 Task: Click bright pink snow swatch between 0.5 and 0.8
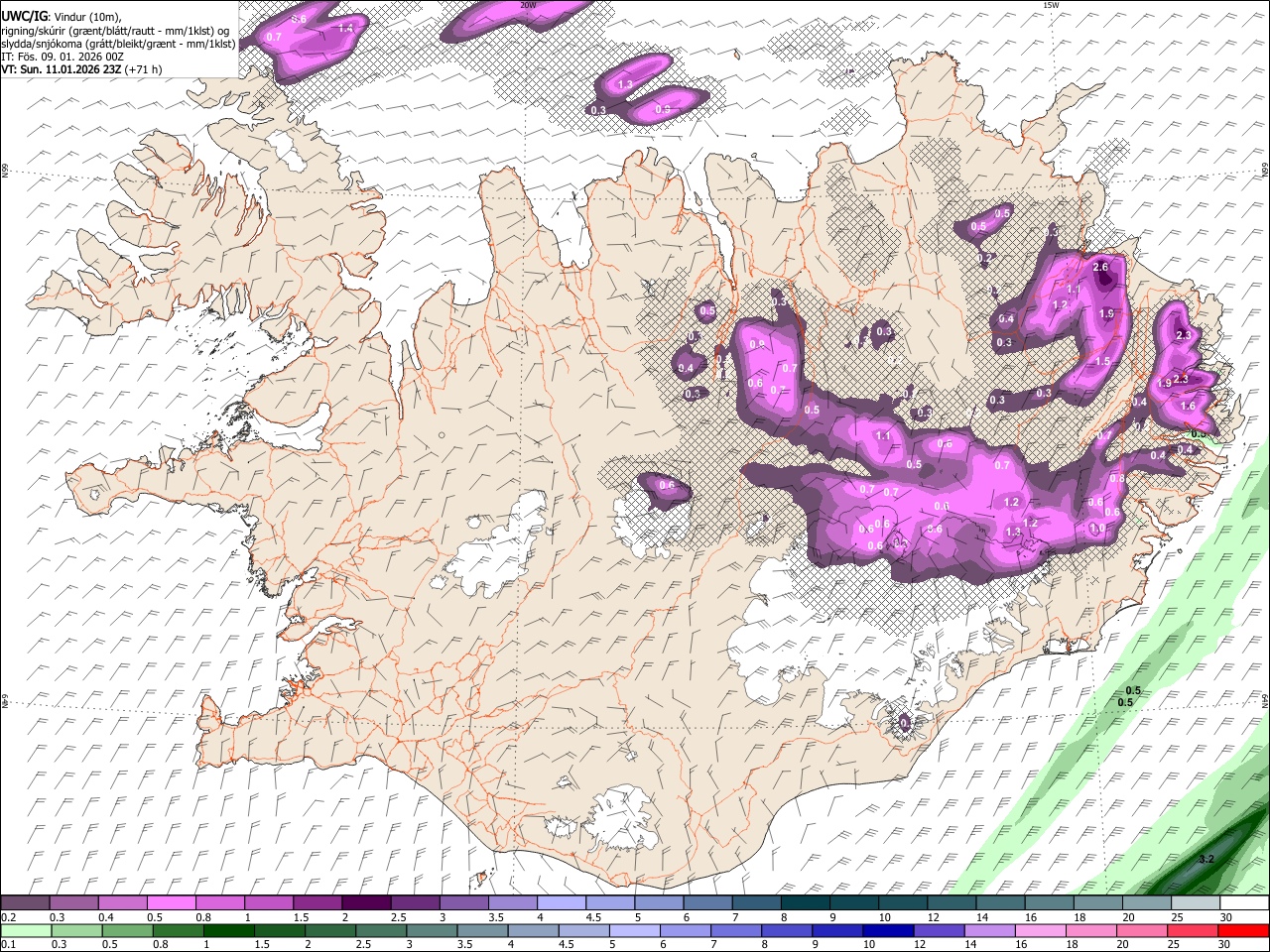[x=171, y=903]
